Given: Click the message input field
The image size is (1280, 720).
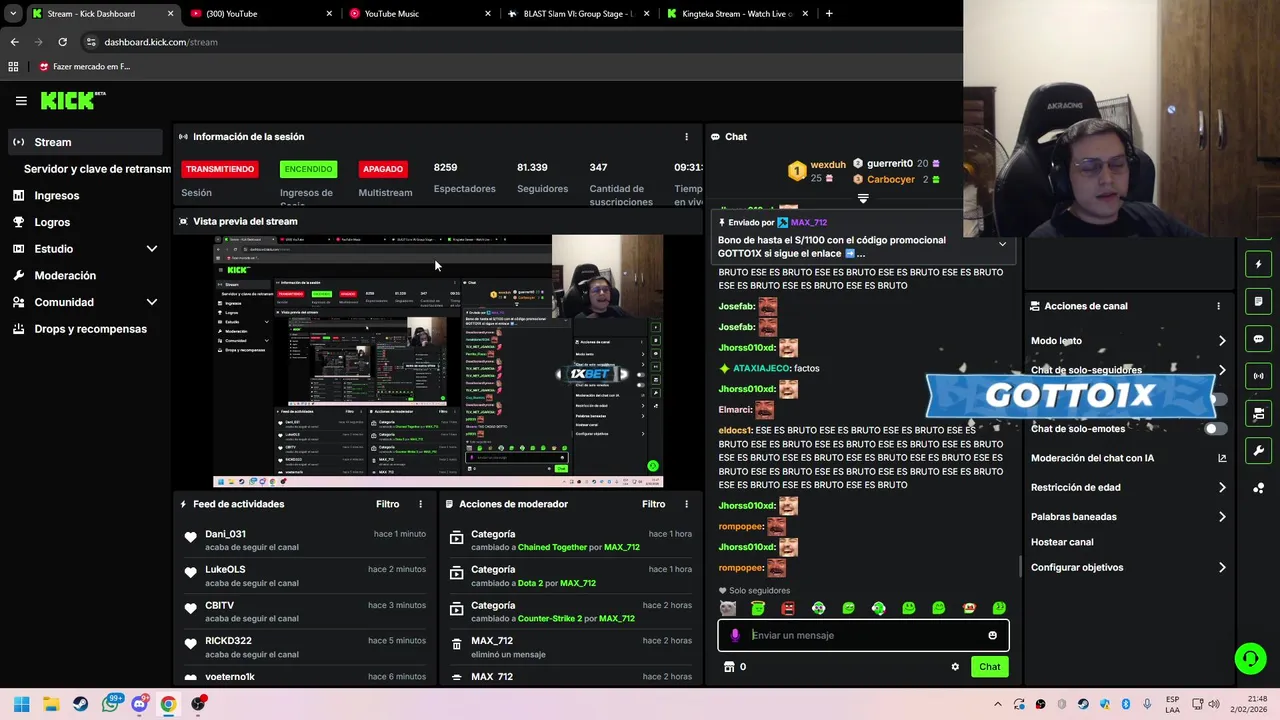Looking at the screenshot, I should point(864,635).
